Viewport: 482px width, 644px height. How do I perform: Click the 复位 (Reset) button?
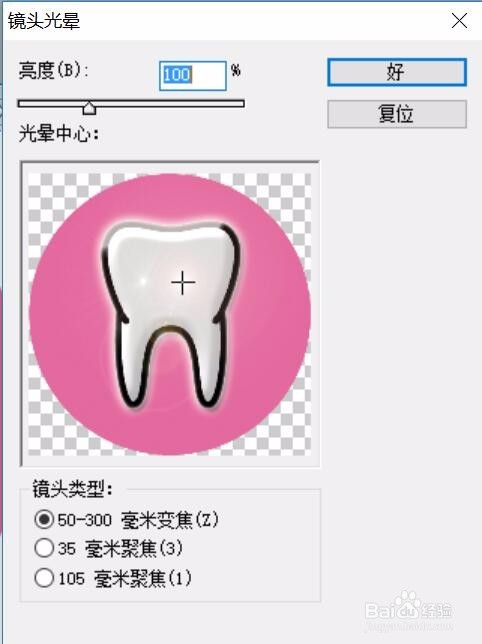tap(397, 114)
